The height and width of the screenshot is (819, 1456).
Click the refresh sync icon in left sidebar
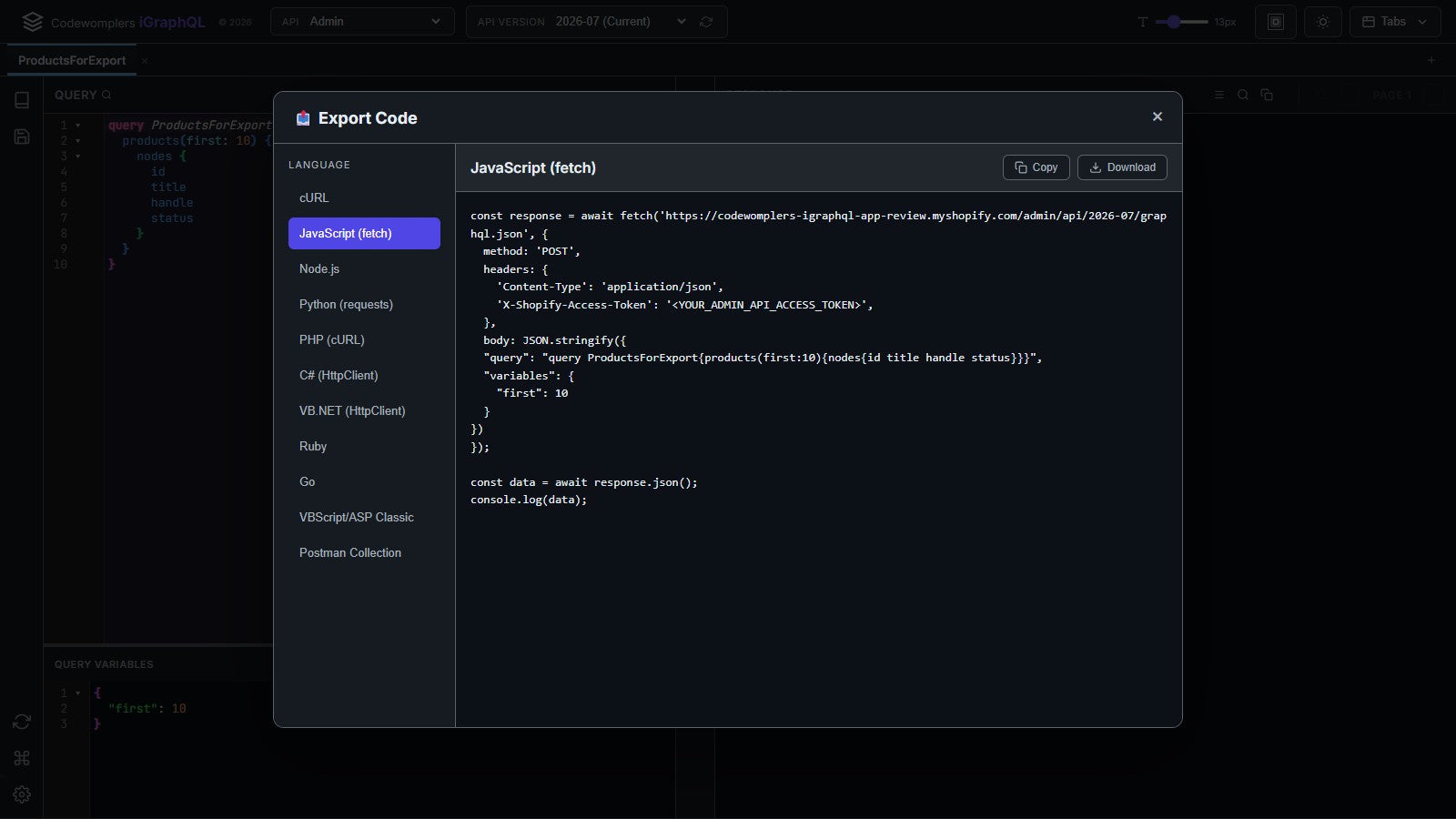pos(22,722)
